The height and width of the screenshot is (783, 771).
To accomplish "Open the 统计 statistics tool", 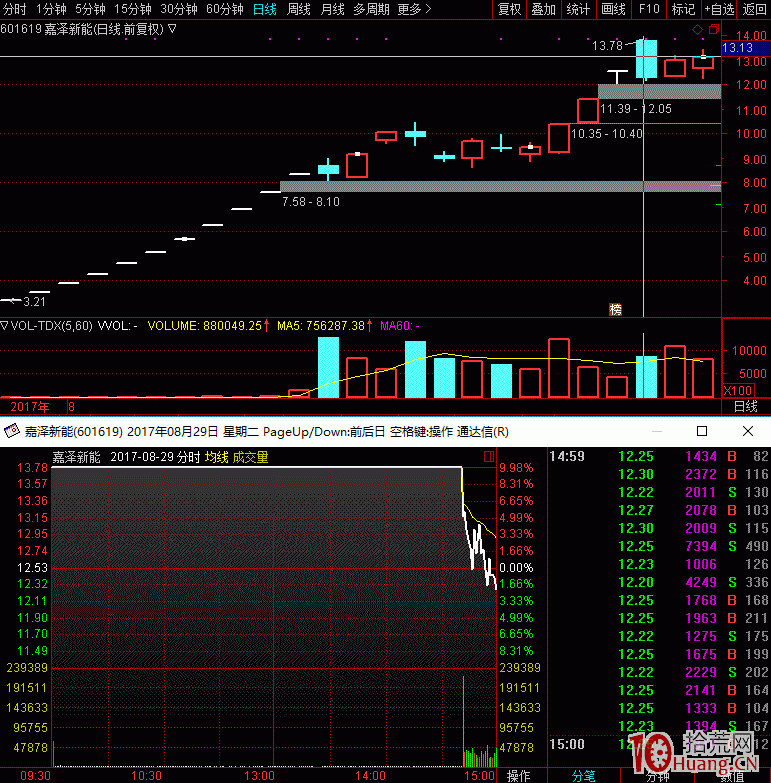I will (578, 9).
